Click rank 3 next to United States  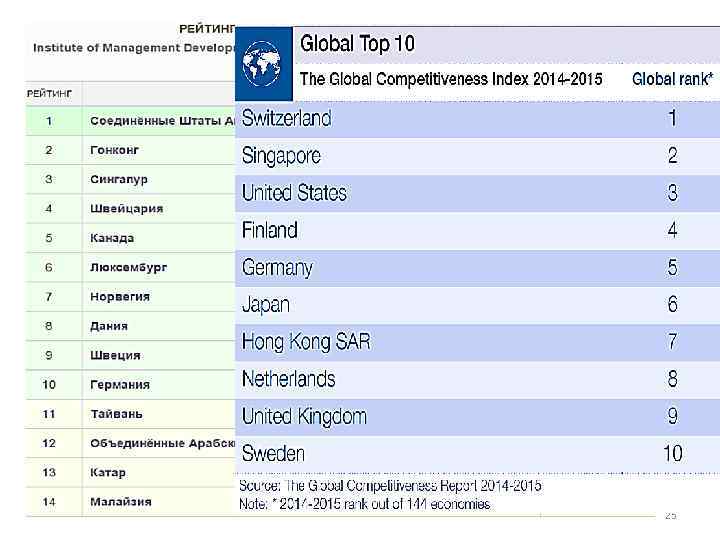673,192
